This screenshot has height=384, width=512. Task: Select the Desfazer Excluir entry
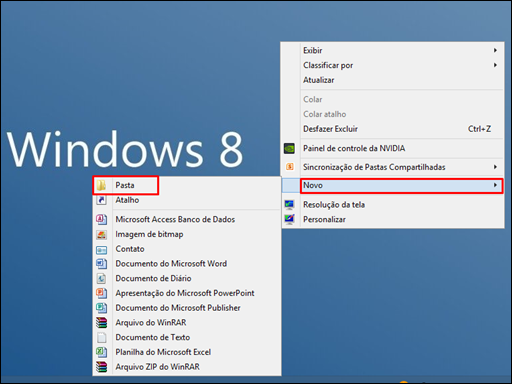tap(393, 129)
